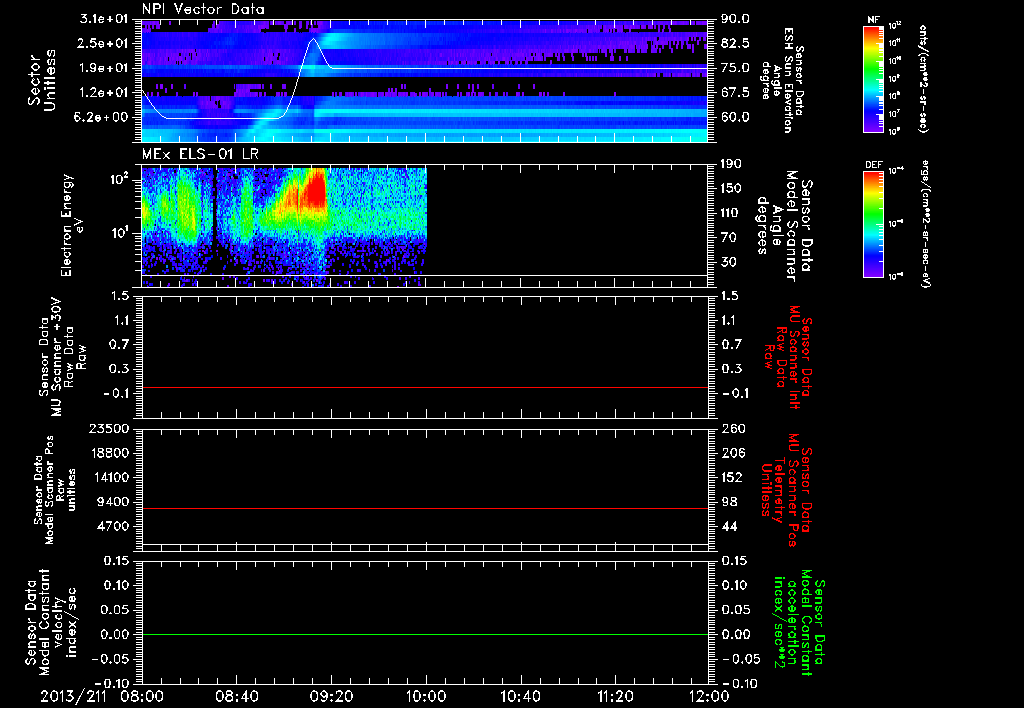Click the 10:00 time axis label
Image resolution: width=1024 pixels, height=708 pixels.
click(426, 696)
